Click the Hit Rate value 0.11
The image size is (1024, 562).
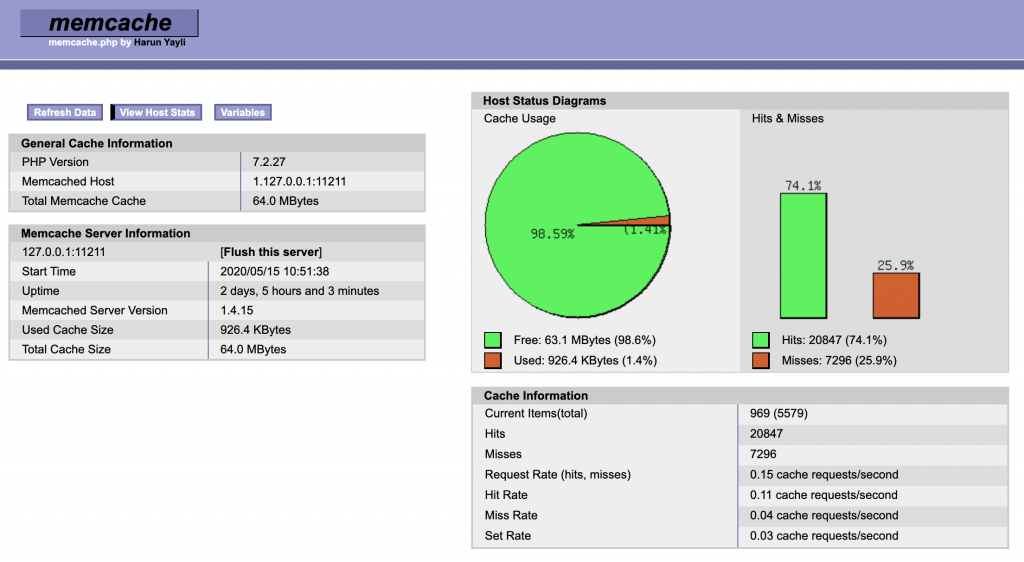point(824,495)
